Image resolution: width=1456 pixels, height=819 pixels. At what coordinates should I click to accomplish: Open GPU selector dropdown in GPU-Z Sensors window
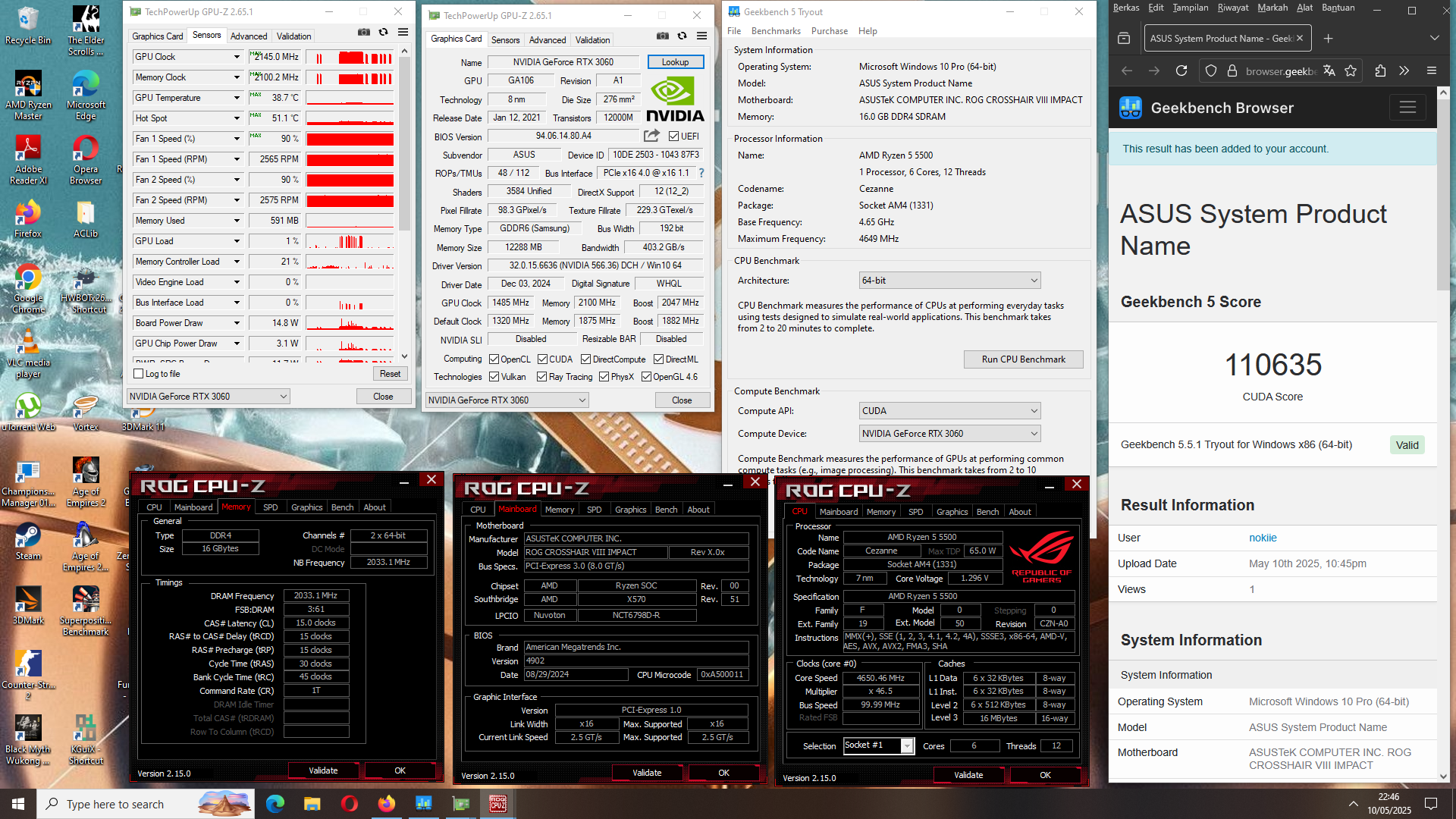[209, 397]
